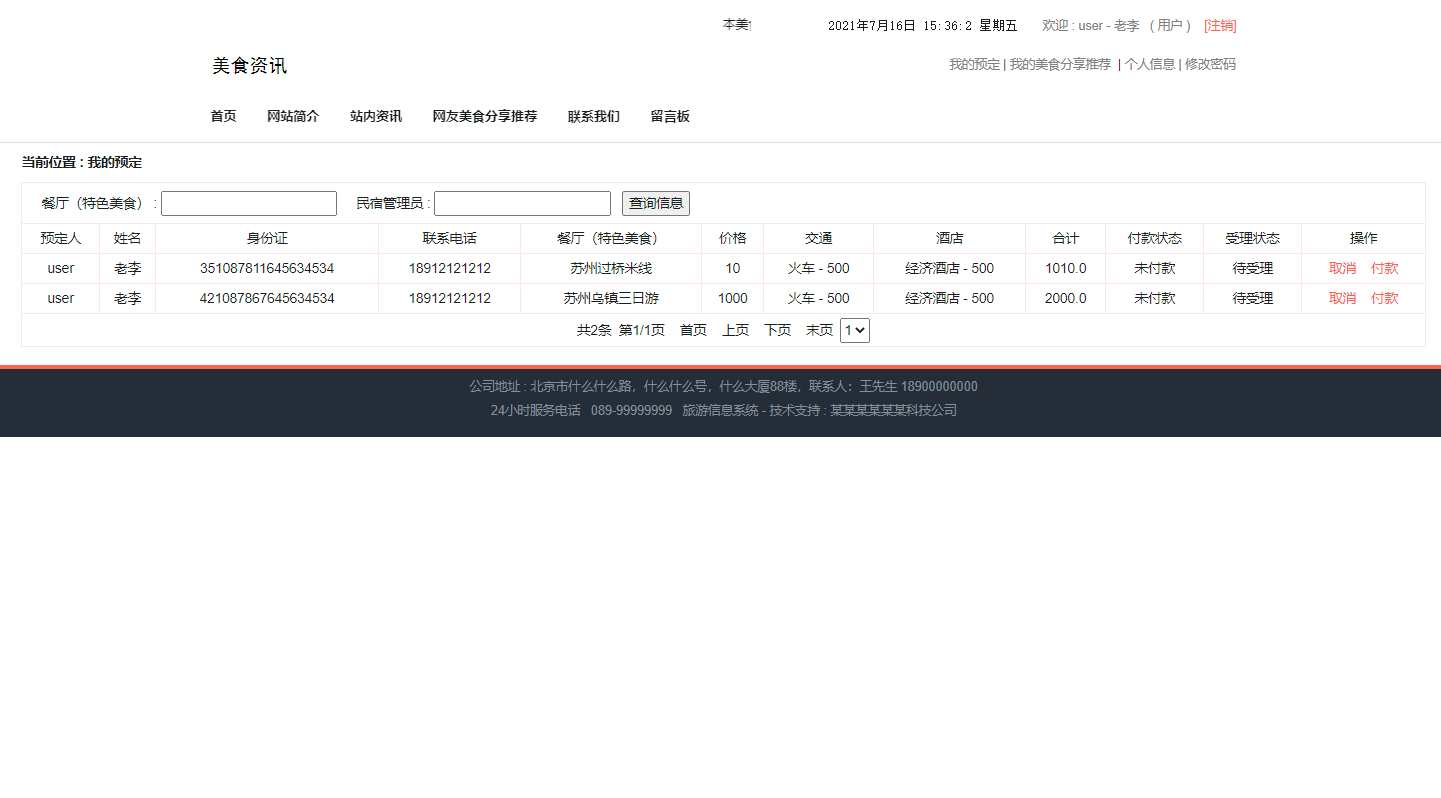Image resolution: width=1441 pixels, height=798 pixels.
Task: Click the 预定人 column header
Action: coord(61,238)
